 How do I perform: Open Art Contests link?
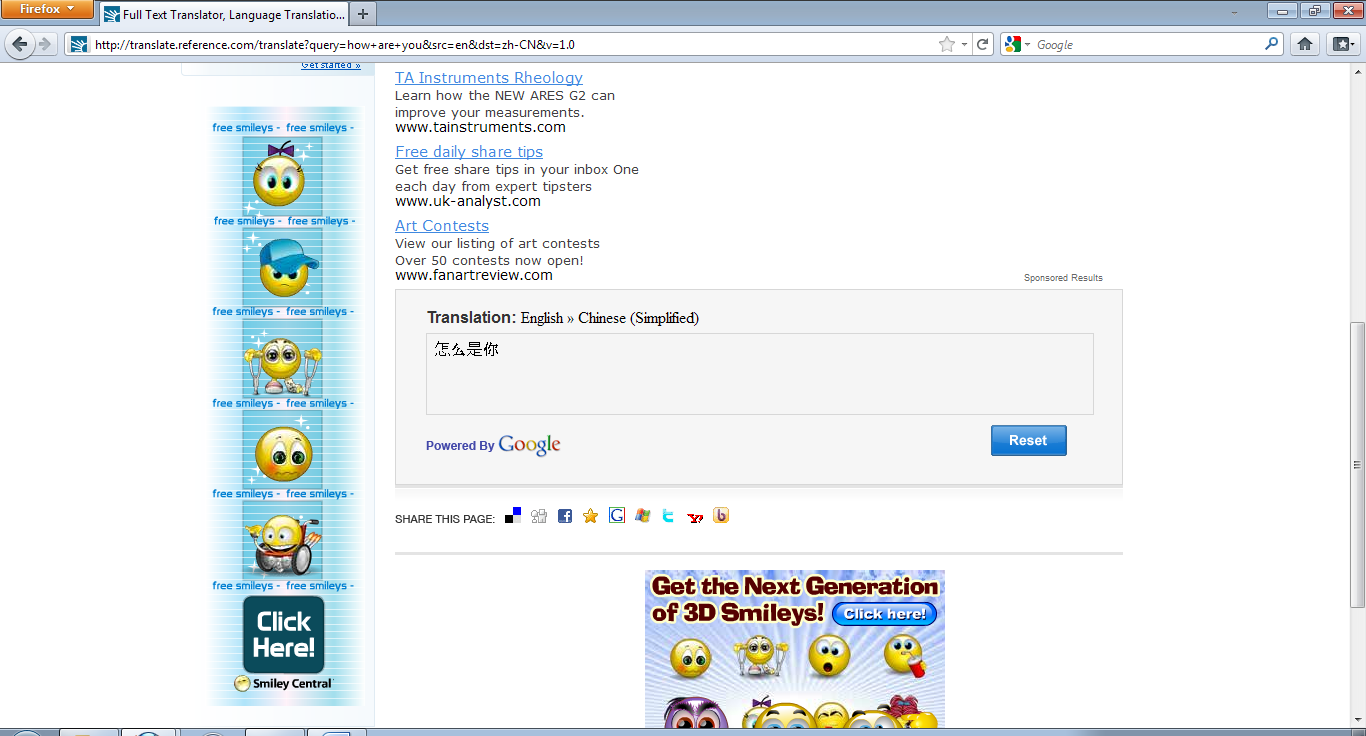(x=442, y=226)
